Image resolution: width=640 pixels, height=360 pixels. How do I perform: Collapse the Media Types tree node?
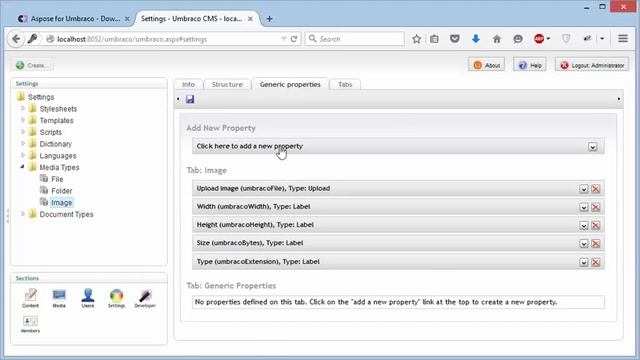point(22,167)
